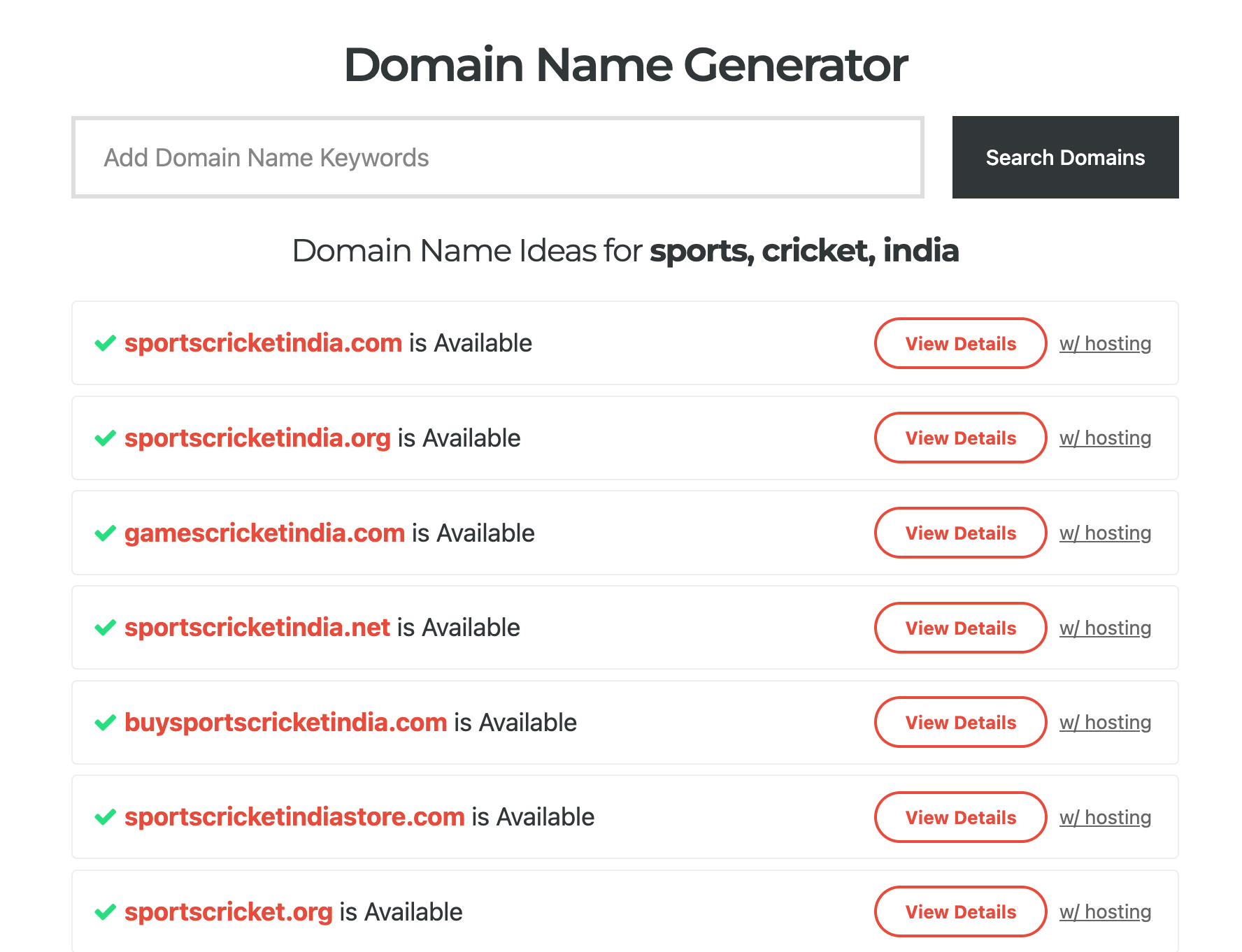View Details for sportscricketindia.com
This screenshot has height=952, width=1242.
point(960,343)
